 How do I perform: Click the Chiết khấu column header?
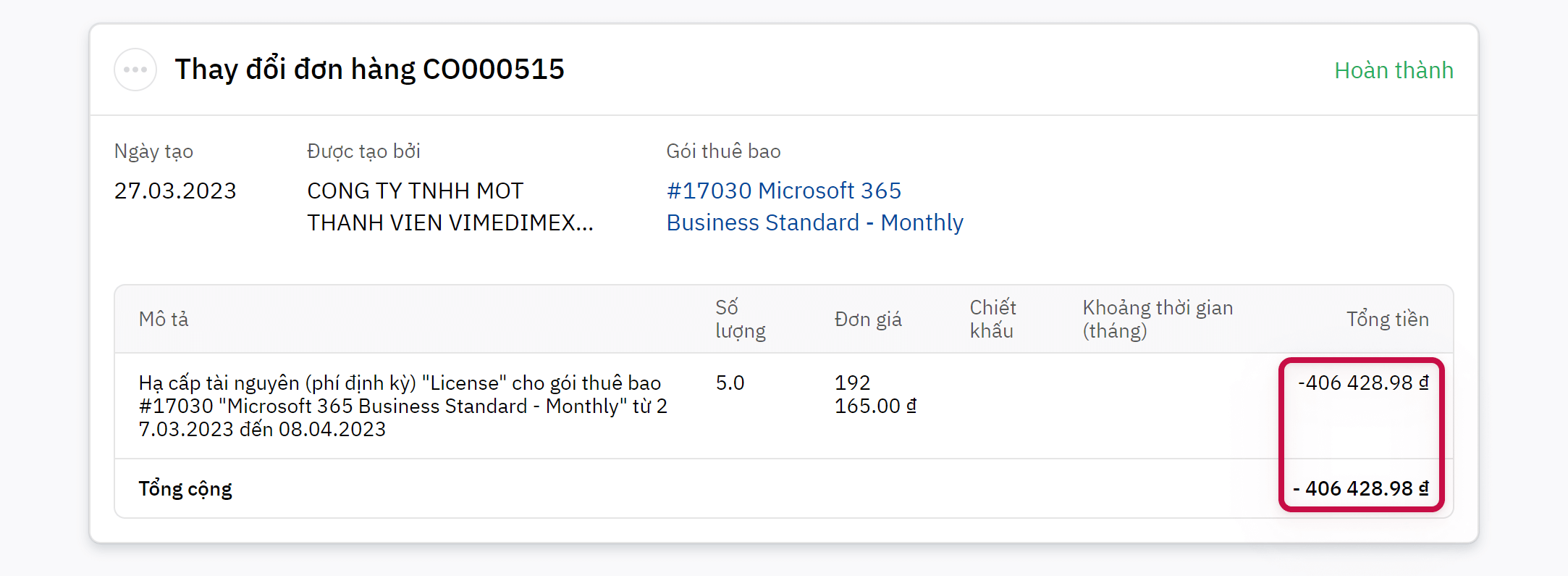pyautogui.click(x=992, y=320)
